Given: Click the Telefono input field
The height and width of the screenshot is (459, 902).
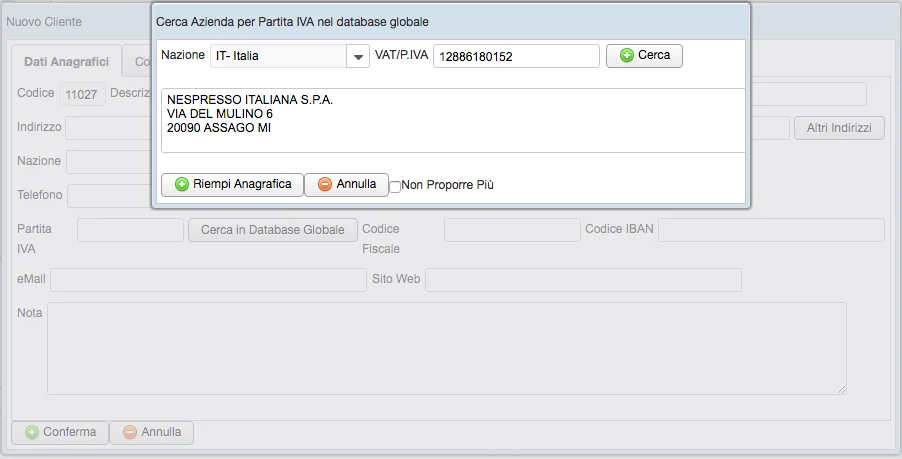Looking at the screenshot, I should [x=109, y=196].
